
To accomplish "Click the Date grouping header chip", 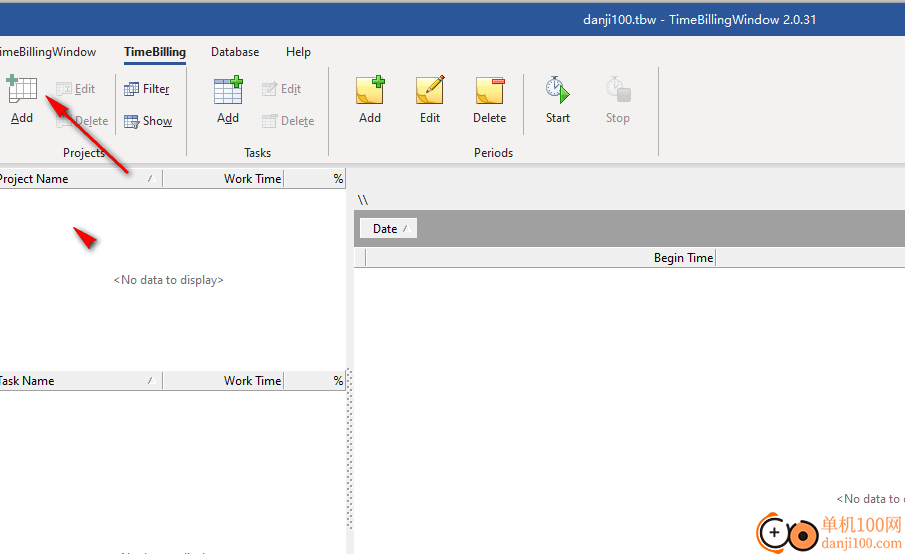I will tap(388, 229).
